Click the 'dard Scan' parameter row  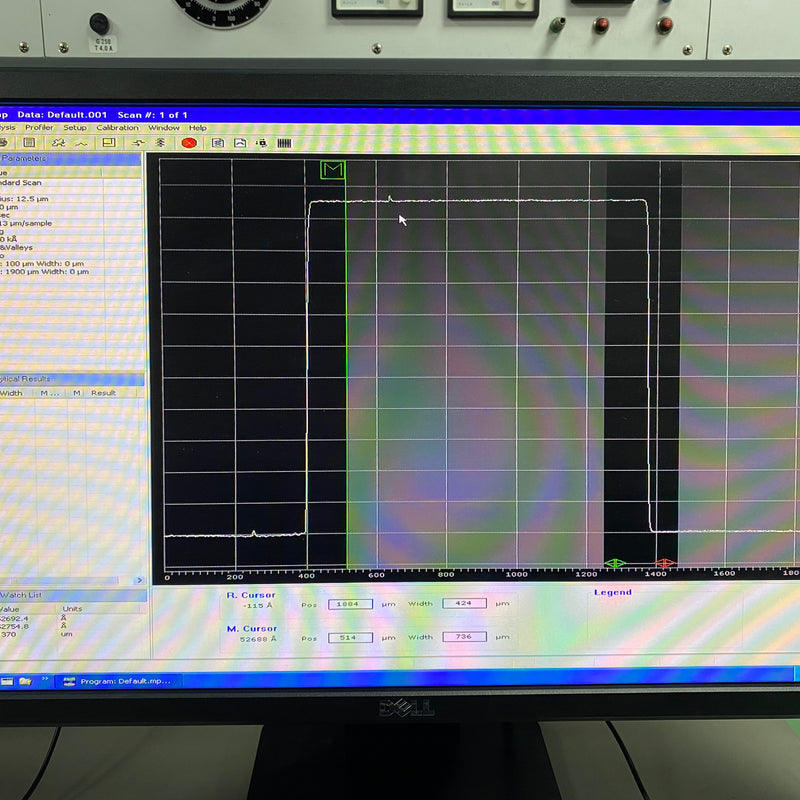click(x=21, y=183)
